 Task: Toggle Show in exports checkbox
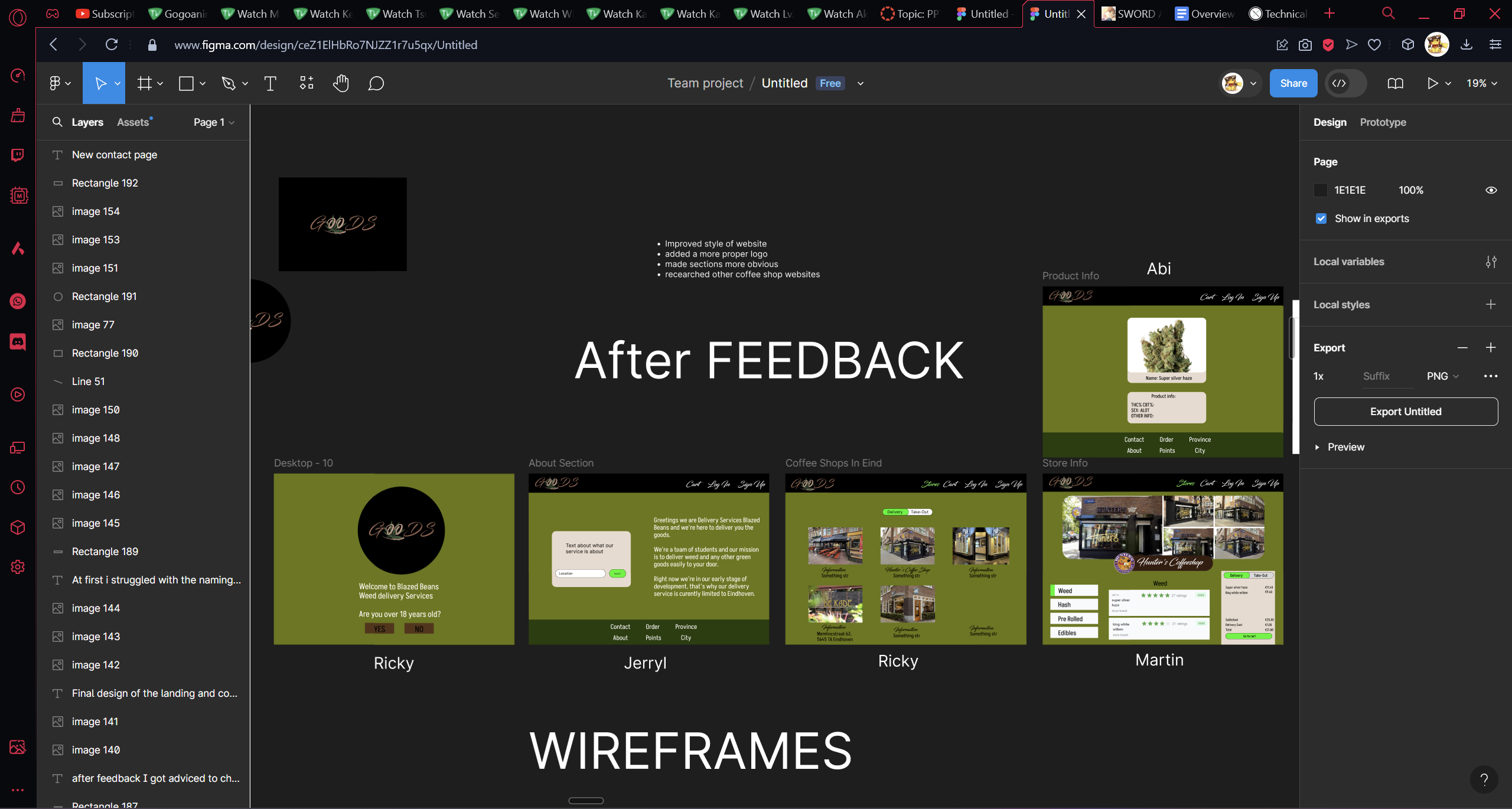click(x=1321, y=218)
